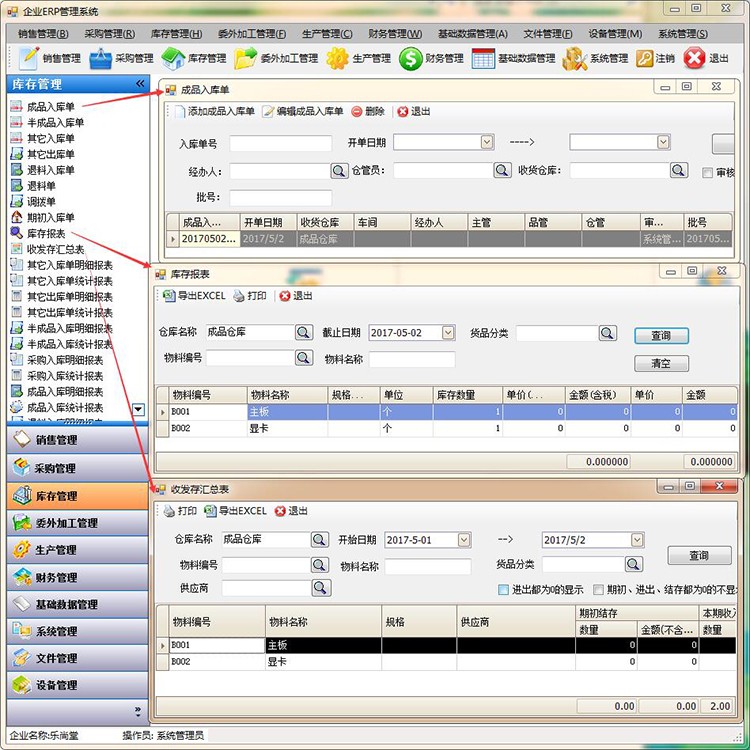Click 删除 in 成品入库单 window

[368, 111]
